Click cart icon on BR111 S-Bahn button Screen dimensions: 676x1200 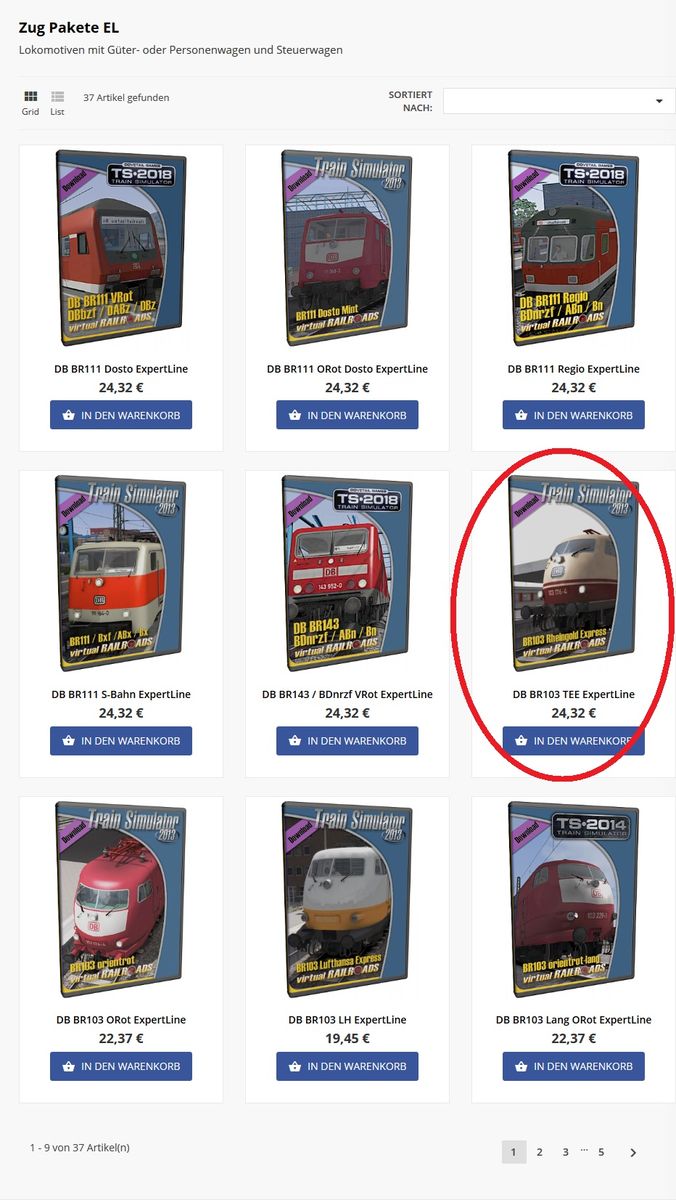coord(69,741)
